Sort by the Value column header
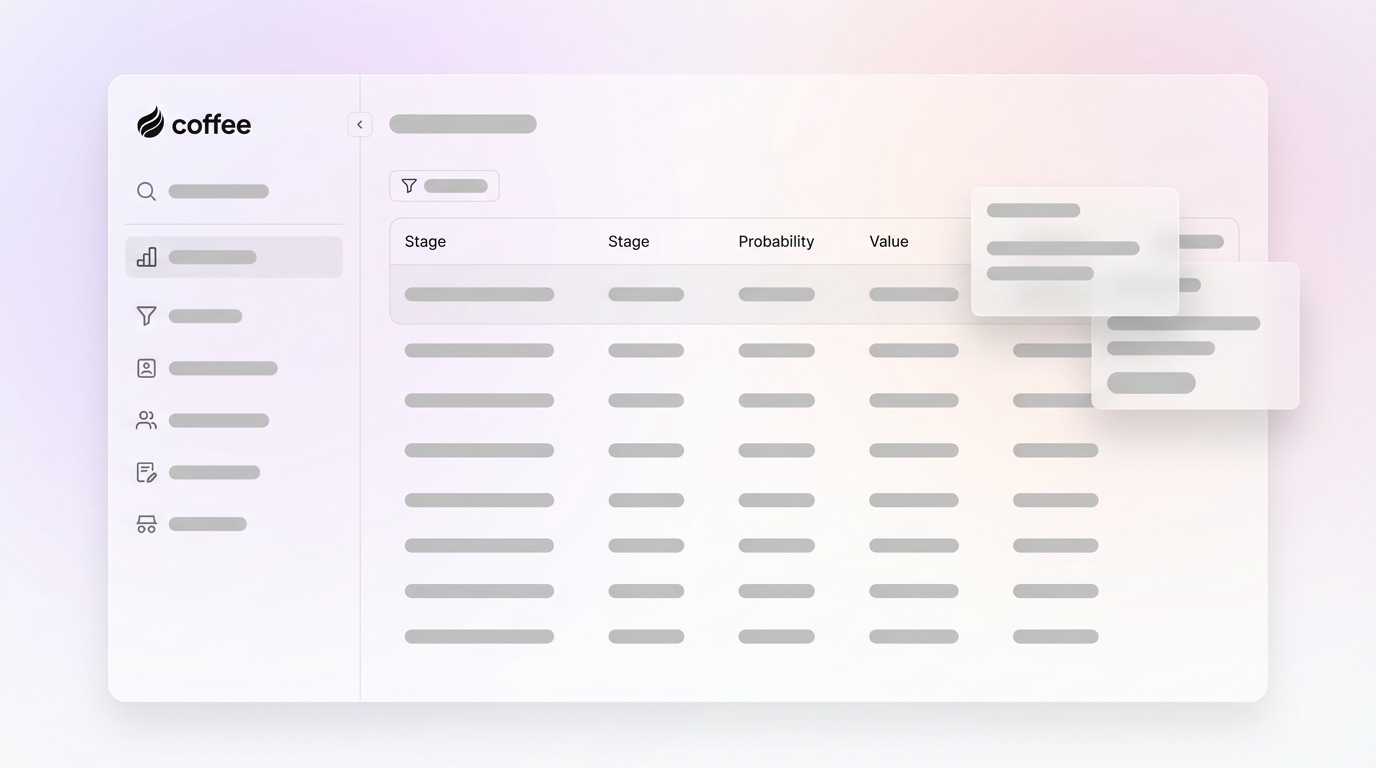Viewport: 1376px width, 768px height. (888, 241)
